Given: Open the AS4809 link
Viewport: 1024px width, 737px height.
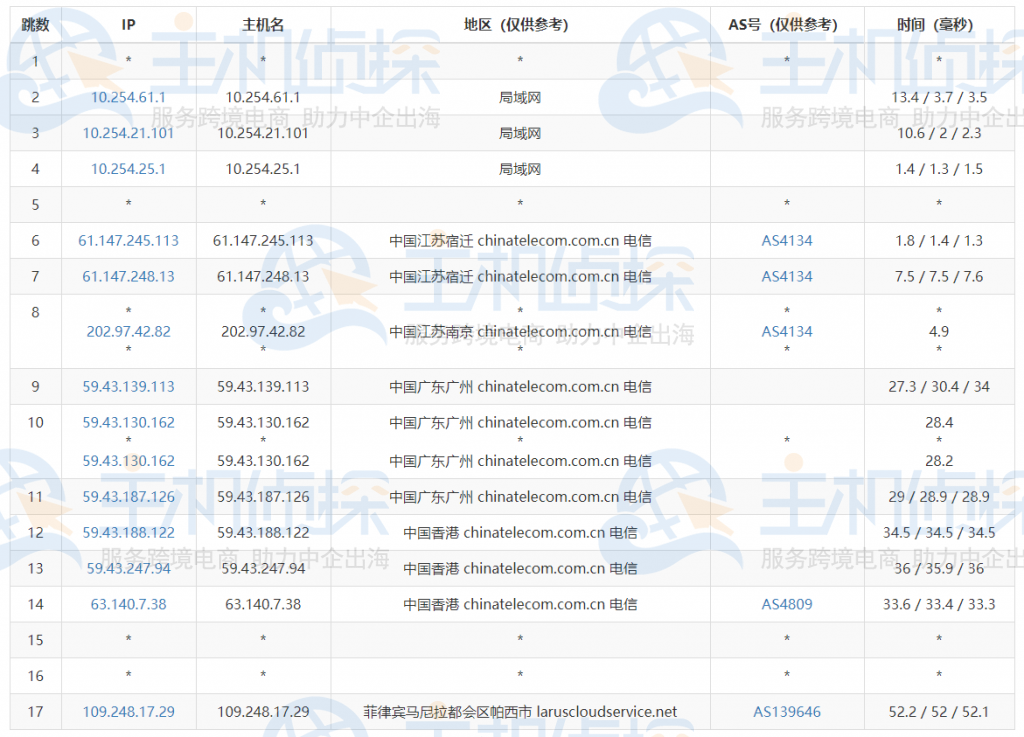Looking at the screenshot, I should click(787, 604).
